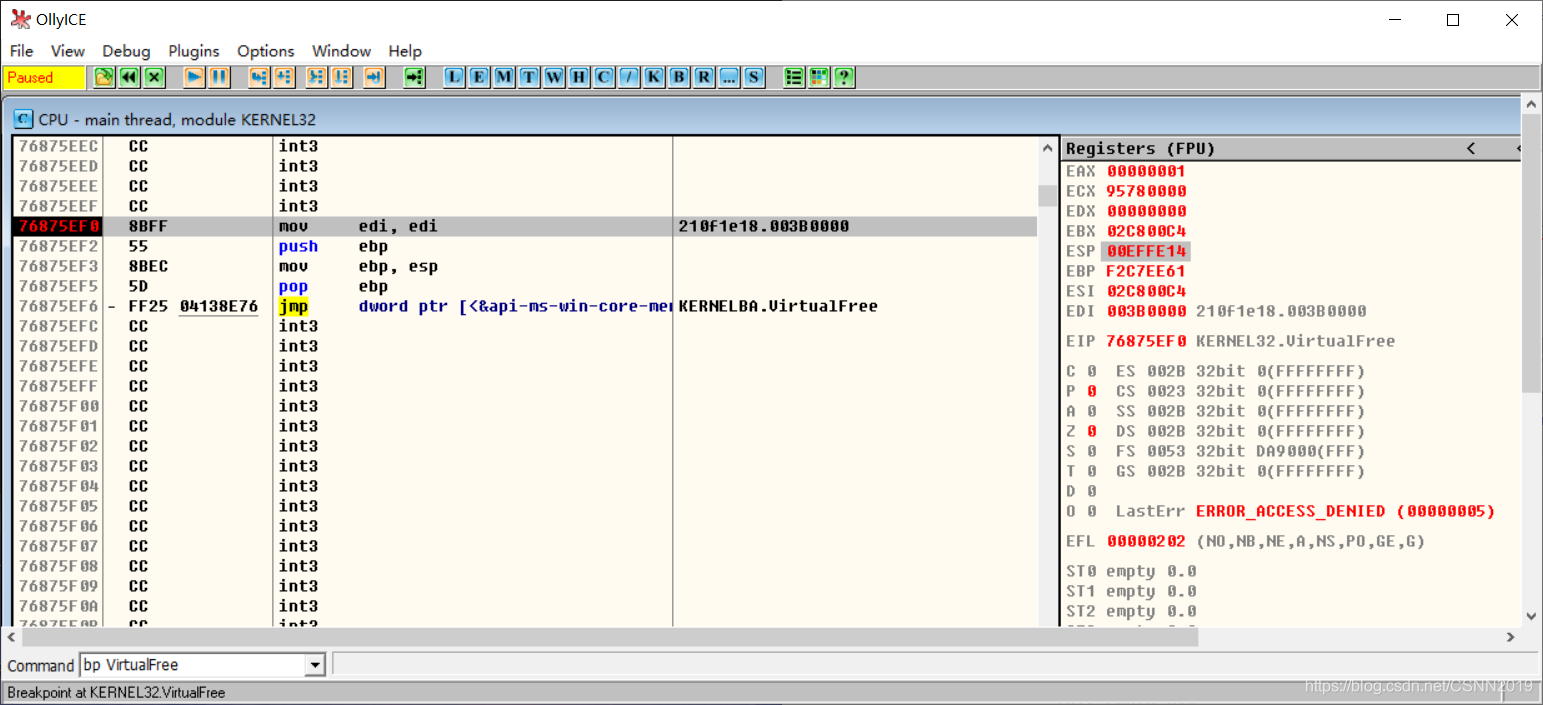Viewport: 1543px width, 705px height.
Task: Open the File menu
Action: [21, 51]
